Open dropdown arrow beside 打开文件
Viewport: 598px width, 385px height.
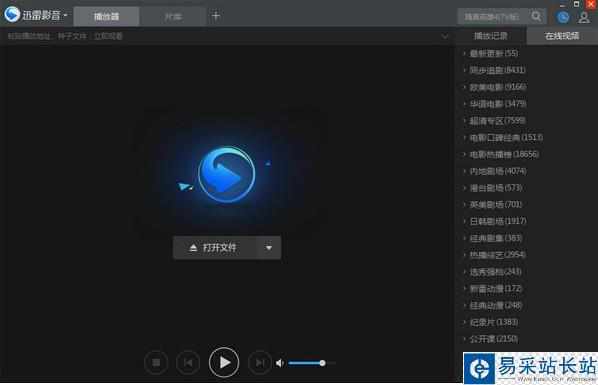coord(269,248)
